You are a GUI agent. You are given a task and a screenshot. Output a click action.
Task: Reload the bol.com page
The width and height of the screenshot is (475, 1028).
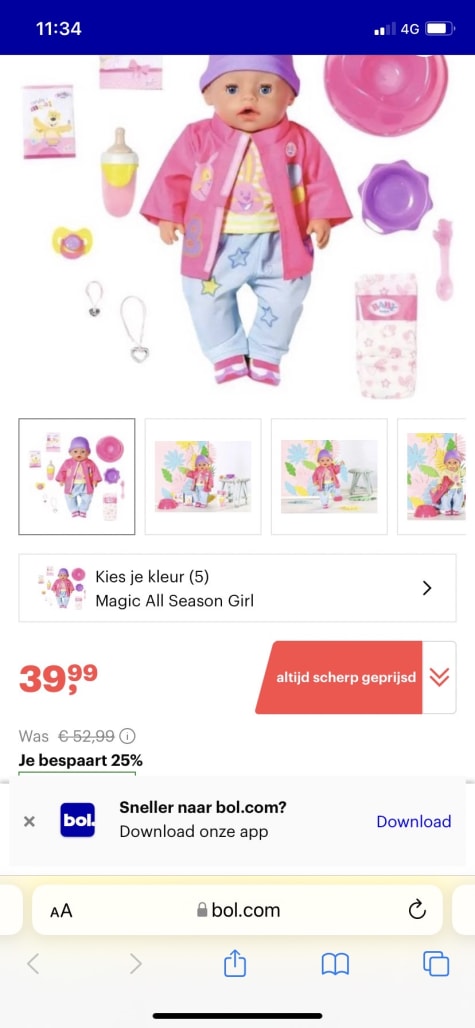(x=417, y=910)
